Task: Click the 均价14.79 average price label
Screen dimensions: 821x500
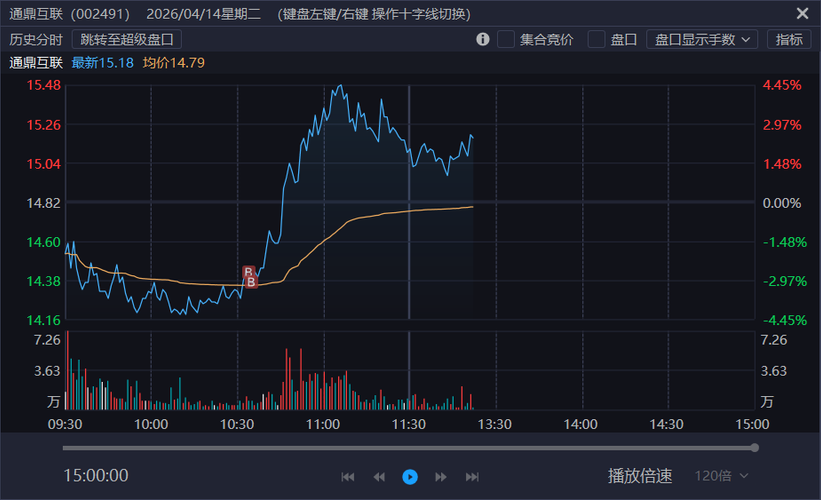Action: point(174,63)
